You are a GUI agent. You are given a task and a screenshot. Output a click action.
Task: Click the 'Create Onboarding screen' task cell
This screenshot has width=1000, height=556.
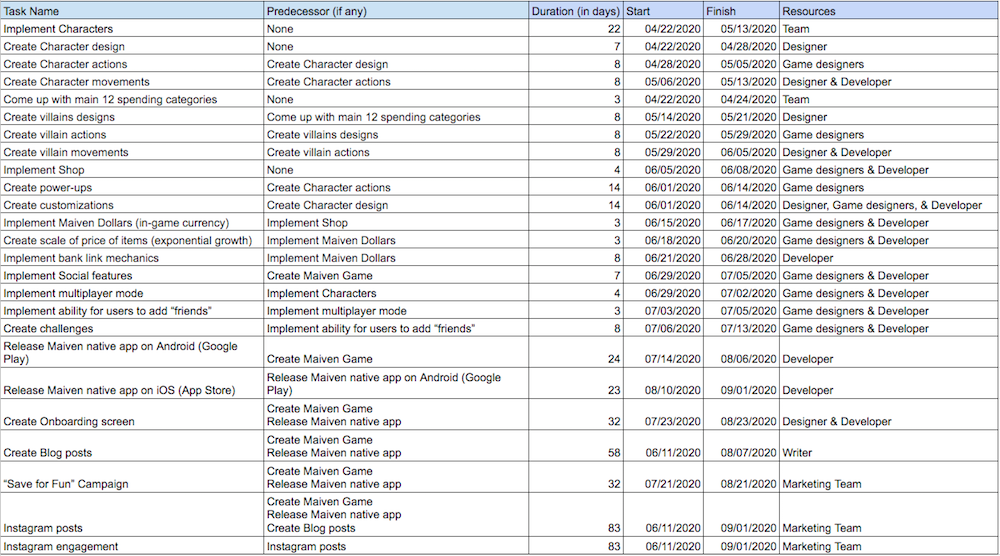[x=132, y=414]
